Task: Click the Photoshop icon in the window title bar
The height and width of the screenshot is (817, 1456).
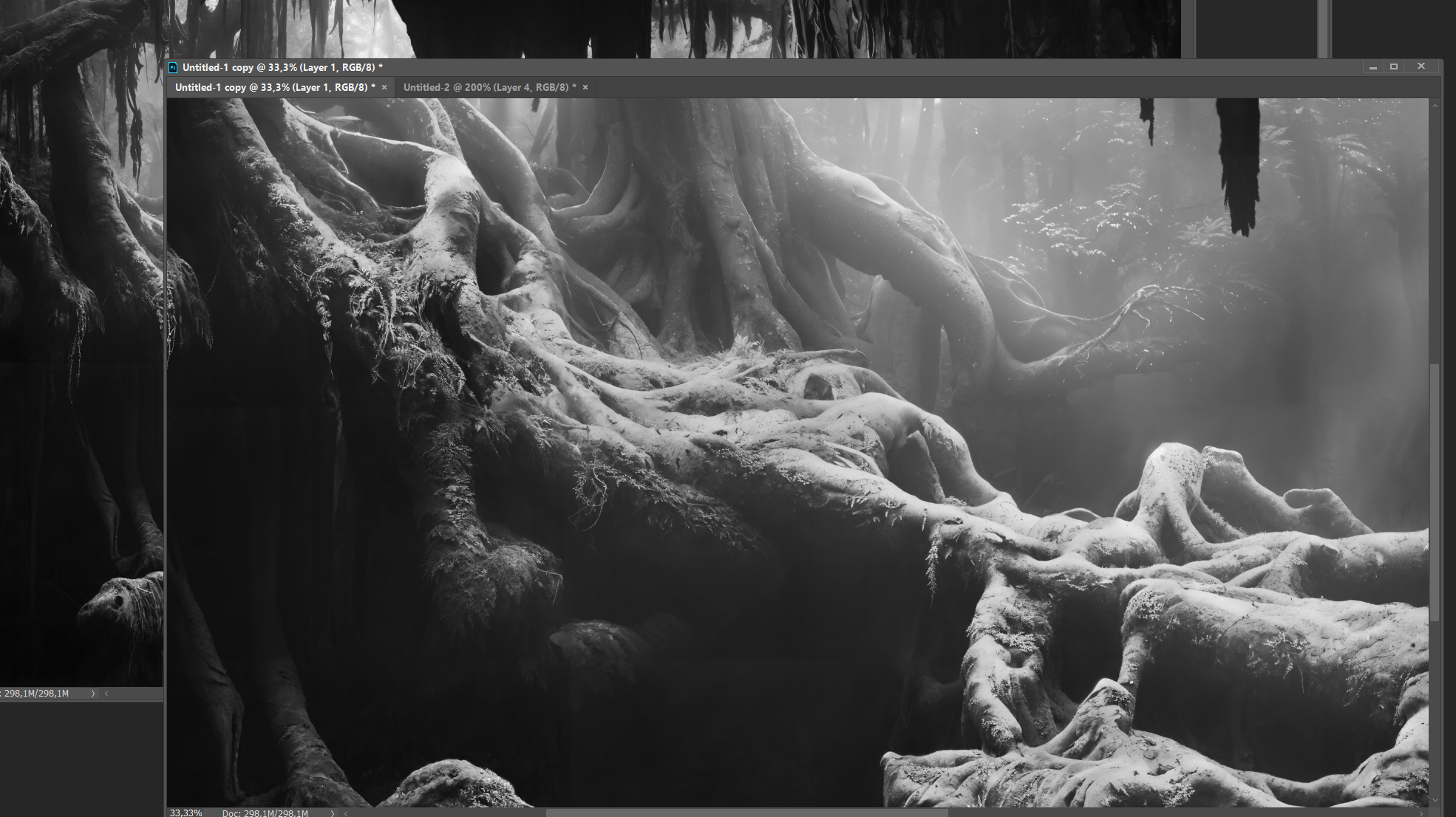Action: [173, 67]
